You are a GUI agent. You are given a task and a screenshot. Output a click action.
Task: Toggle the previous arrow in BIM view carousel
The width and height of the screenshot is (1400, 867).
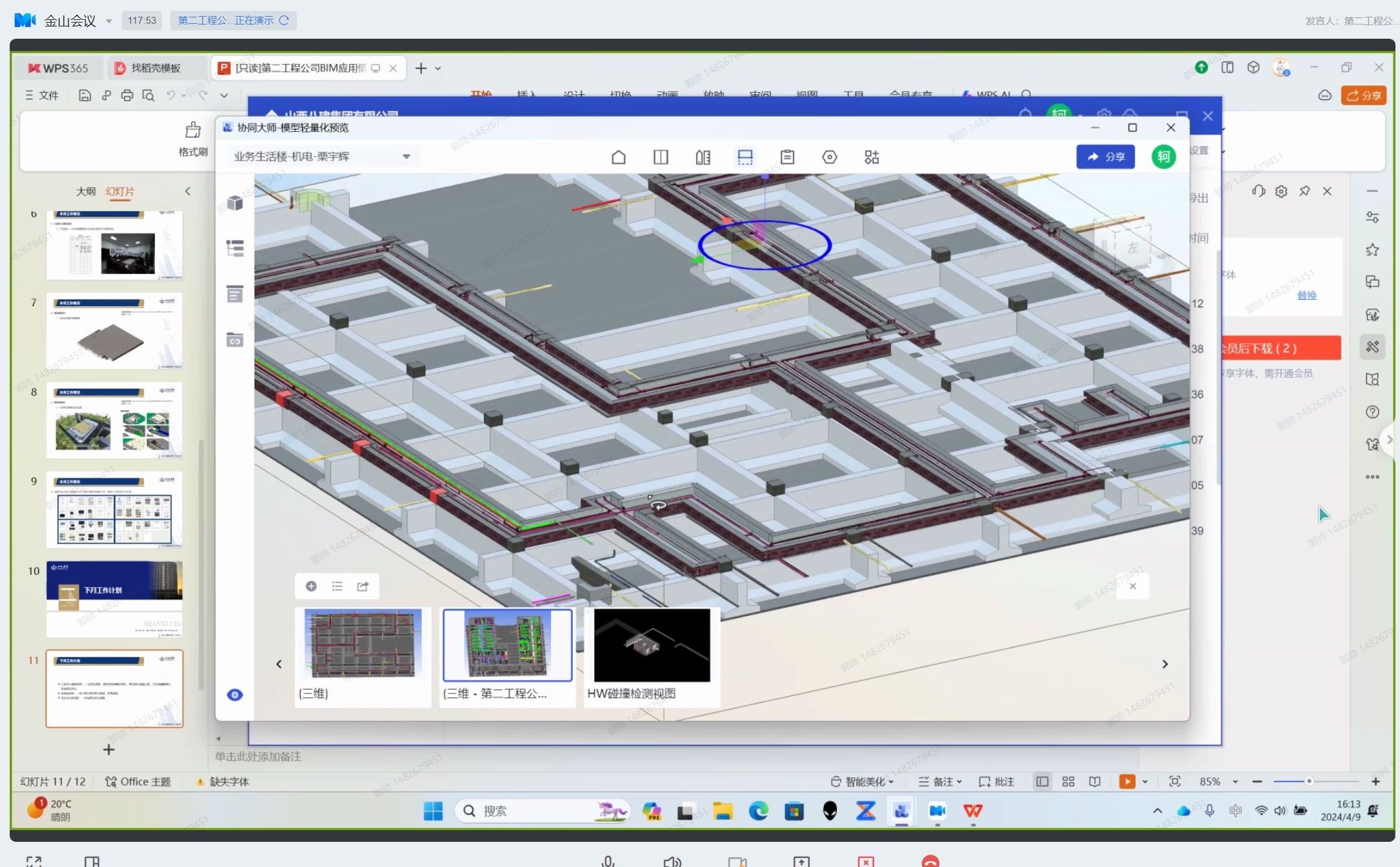coord(278,664)
